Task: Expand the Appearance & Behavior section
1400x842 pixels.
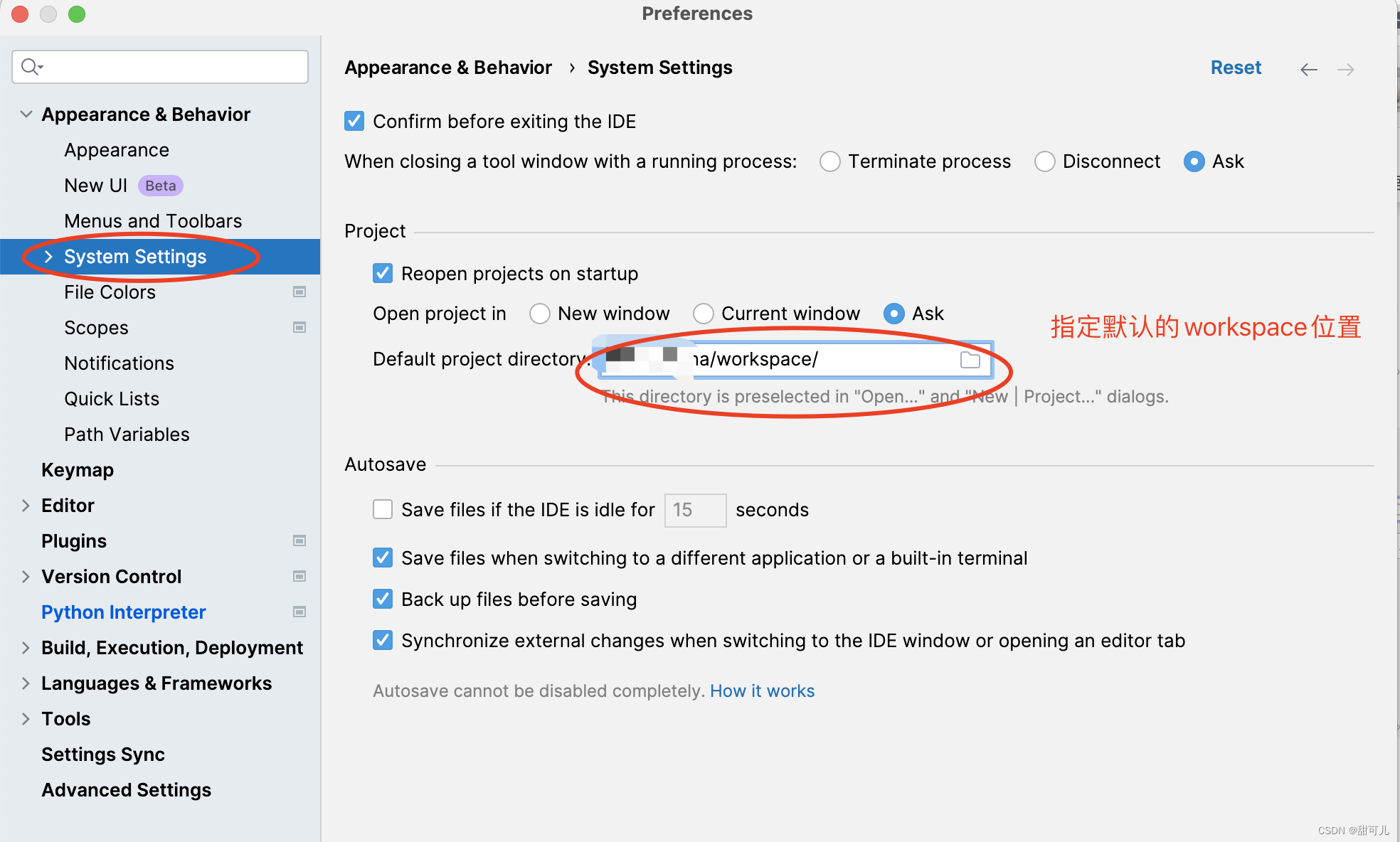Action: 27,113
